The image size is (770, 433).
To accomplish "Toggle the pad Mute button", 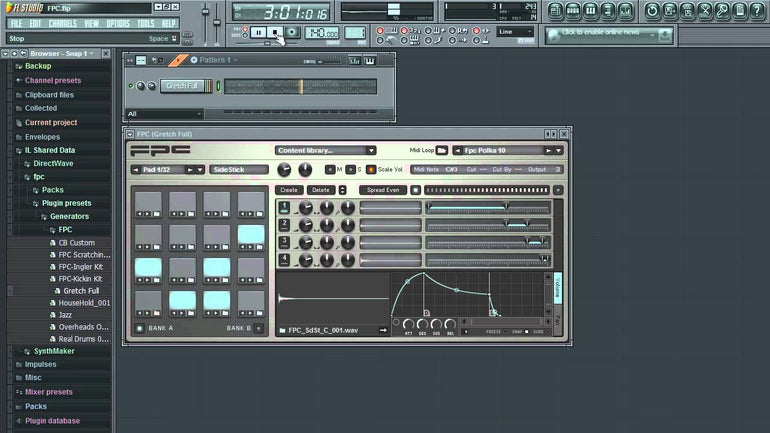I will point(330,169).
